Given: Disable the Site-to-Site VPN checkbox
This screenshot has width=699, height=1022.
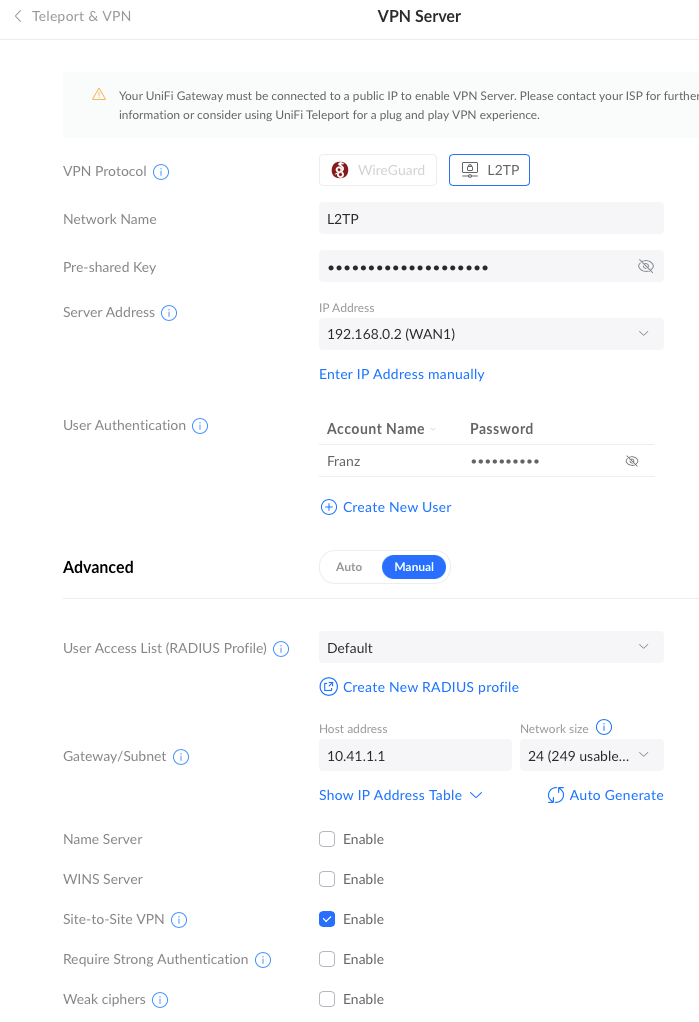Looking at the screenshot, I should (x=327, y=919).
